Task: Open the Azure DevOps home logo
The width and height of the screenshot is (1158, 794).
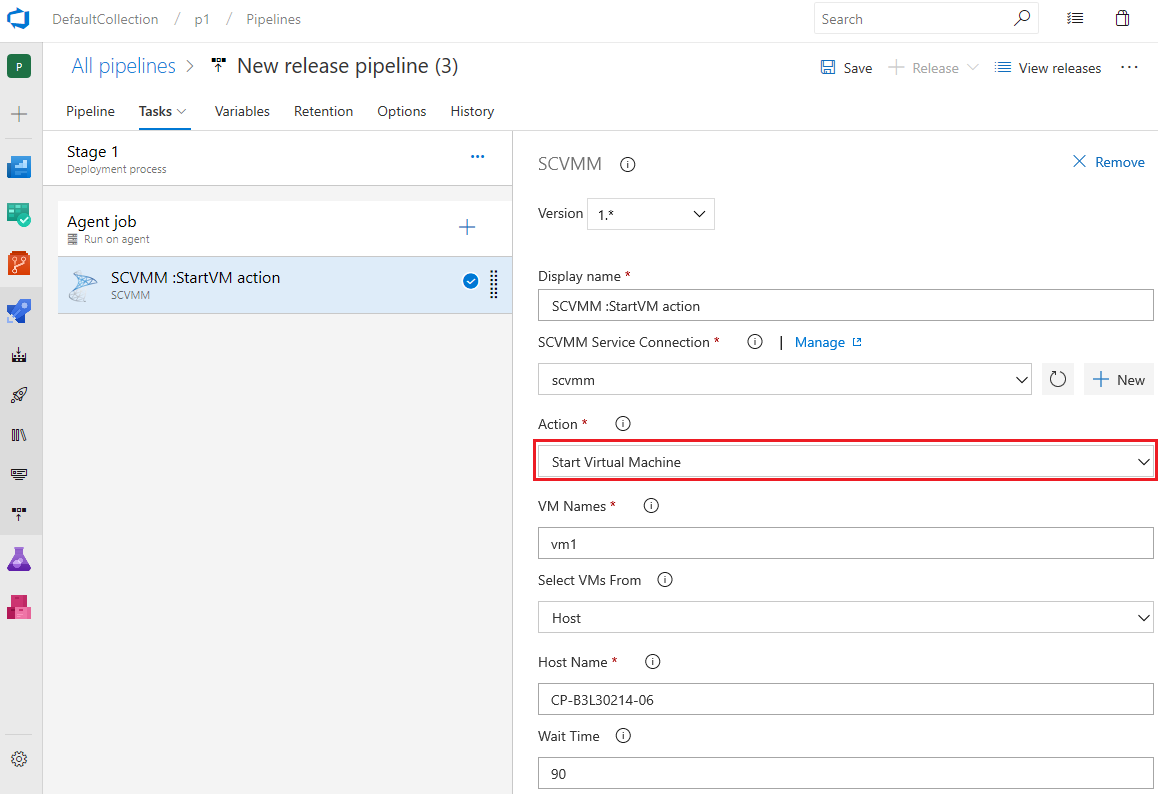Action: coord(18,18)
